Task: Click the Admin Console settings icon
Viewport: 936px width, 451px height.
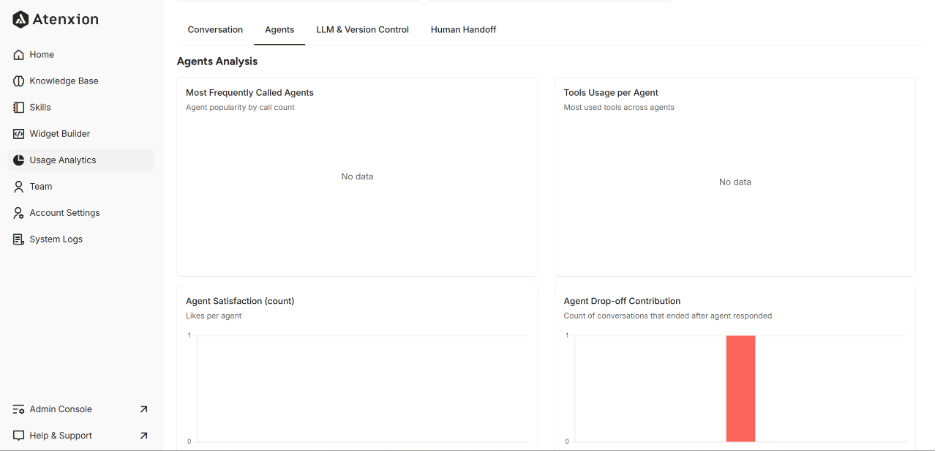Action: coord(19,409)
